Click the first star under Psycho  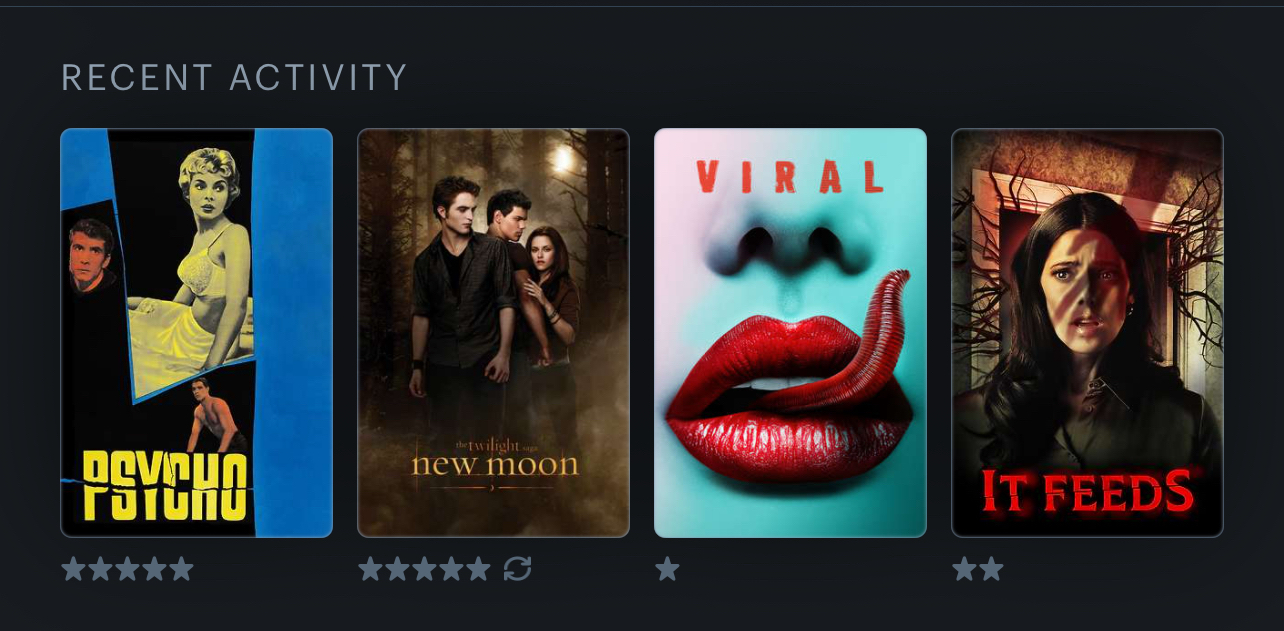pos(73,569)
